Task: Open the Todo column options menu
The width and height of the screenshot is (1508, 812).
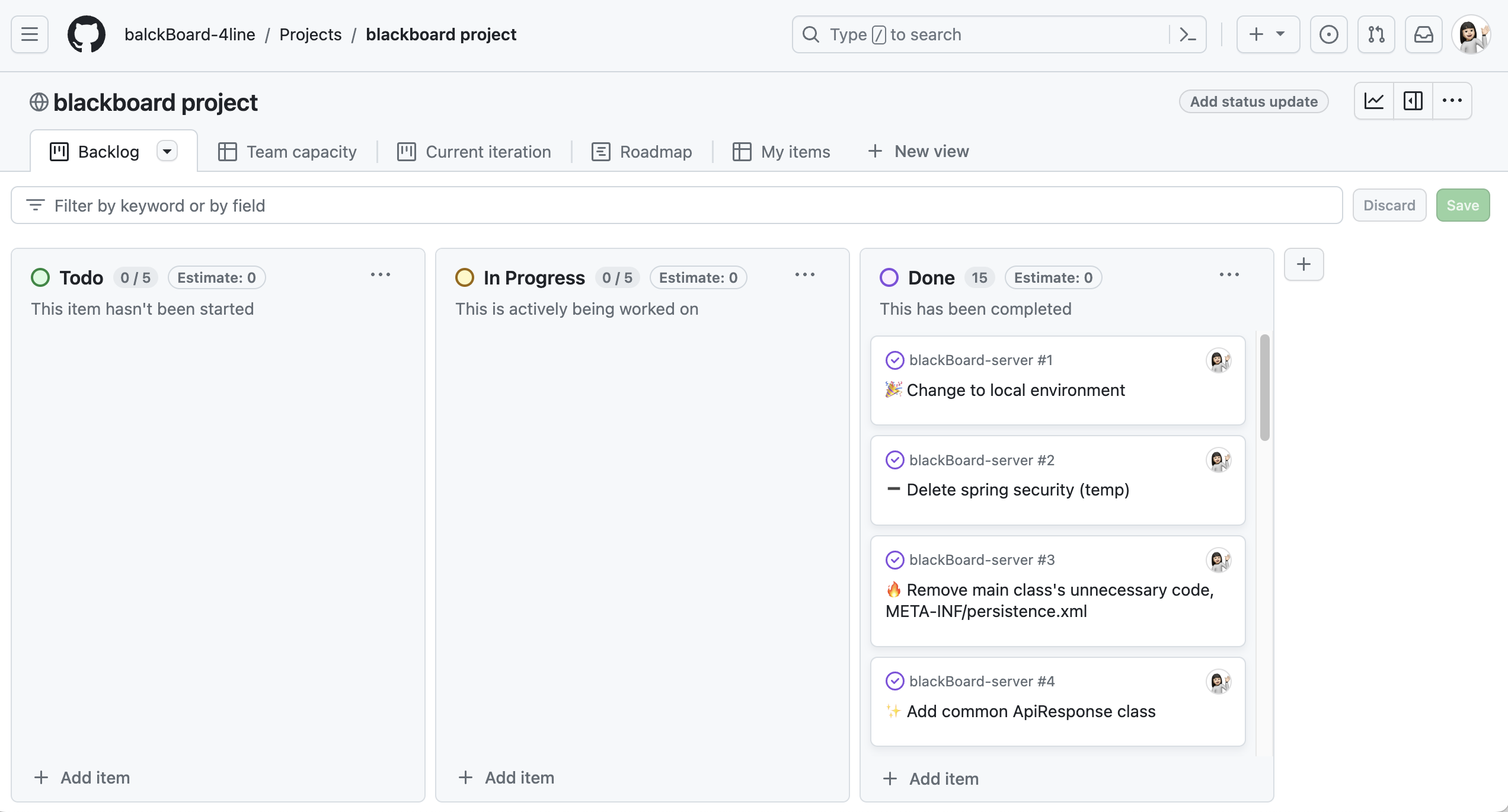Action: click(x=381, y=274)
